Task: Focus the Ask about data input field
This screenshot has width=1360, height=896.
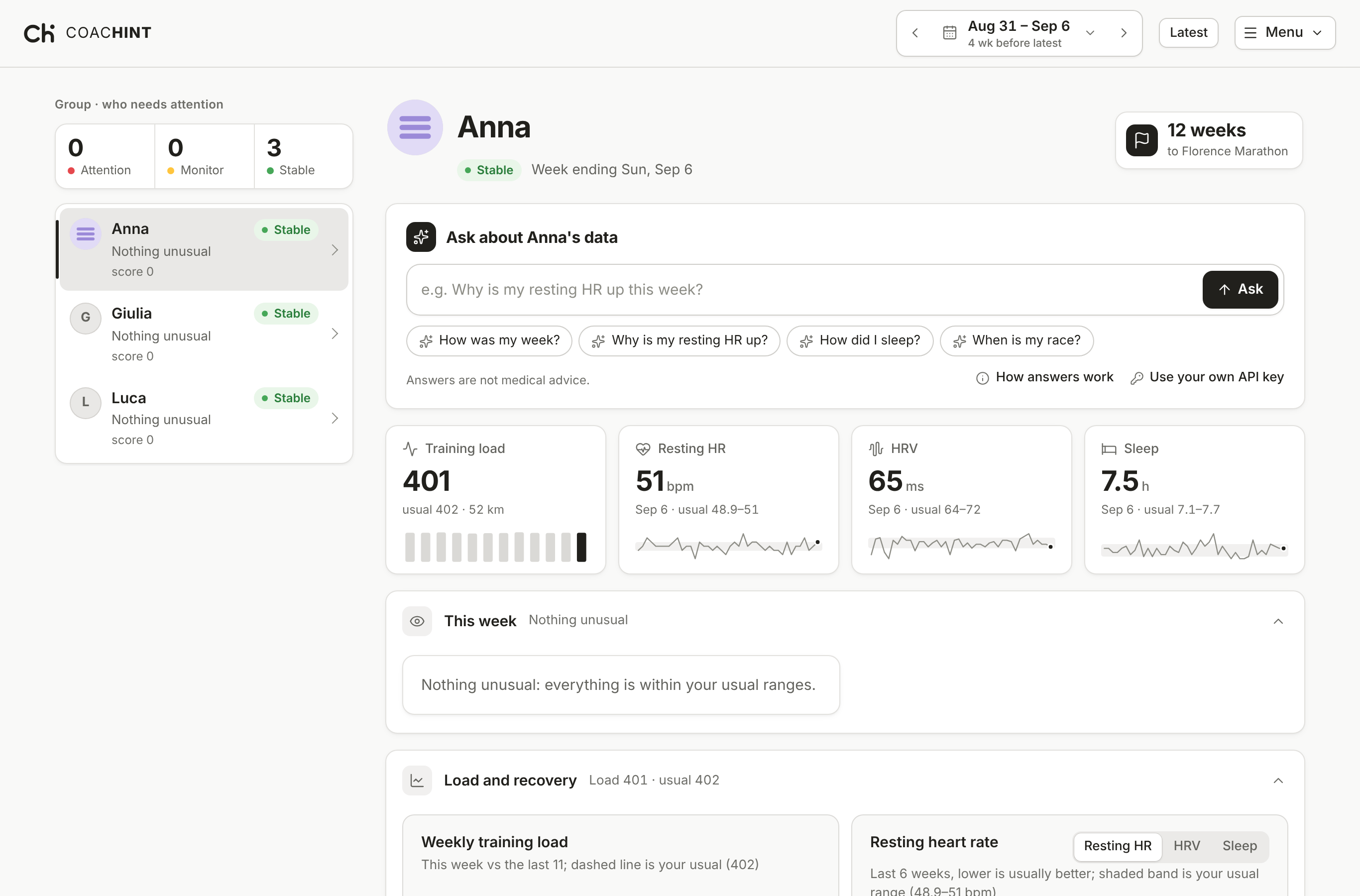Action: pyautogui.click(x=804, y=290)
